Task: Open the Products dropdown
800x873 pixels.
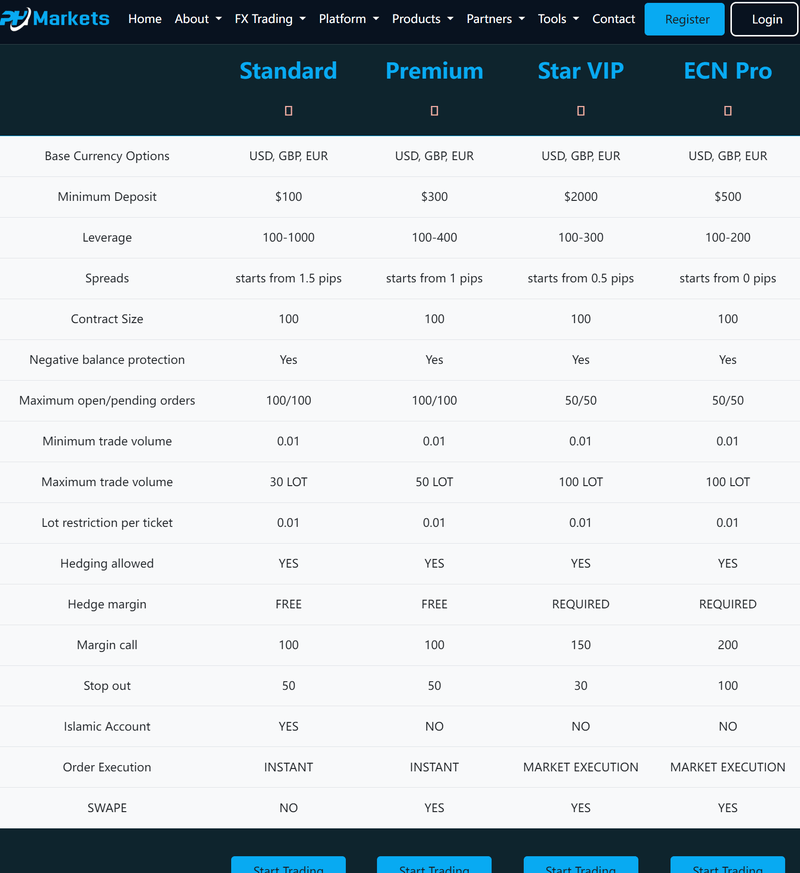Action: [422, 19]
